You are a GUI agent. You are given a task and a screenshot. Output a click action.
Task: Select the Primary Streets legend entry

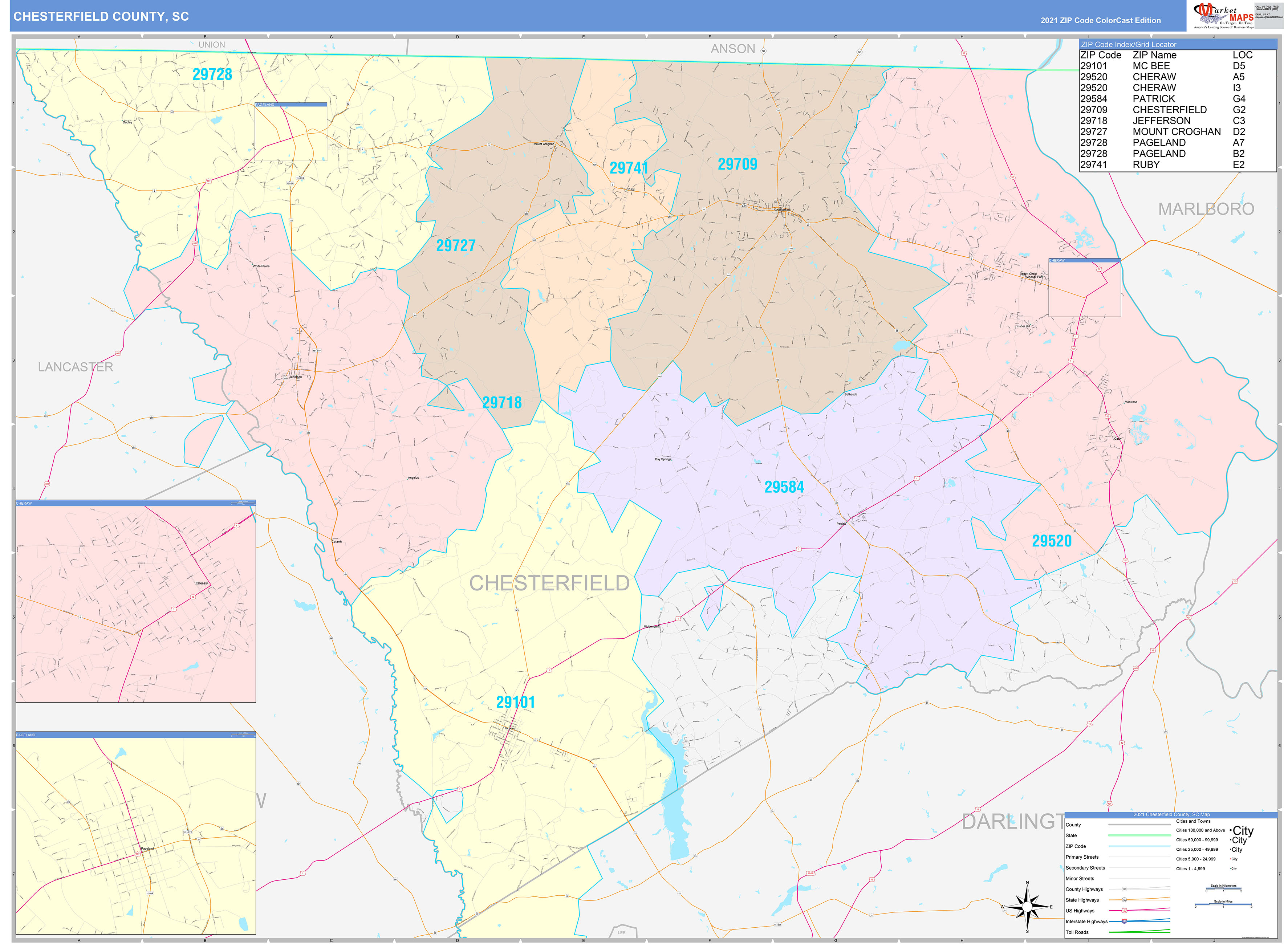[1118, 857]
